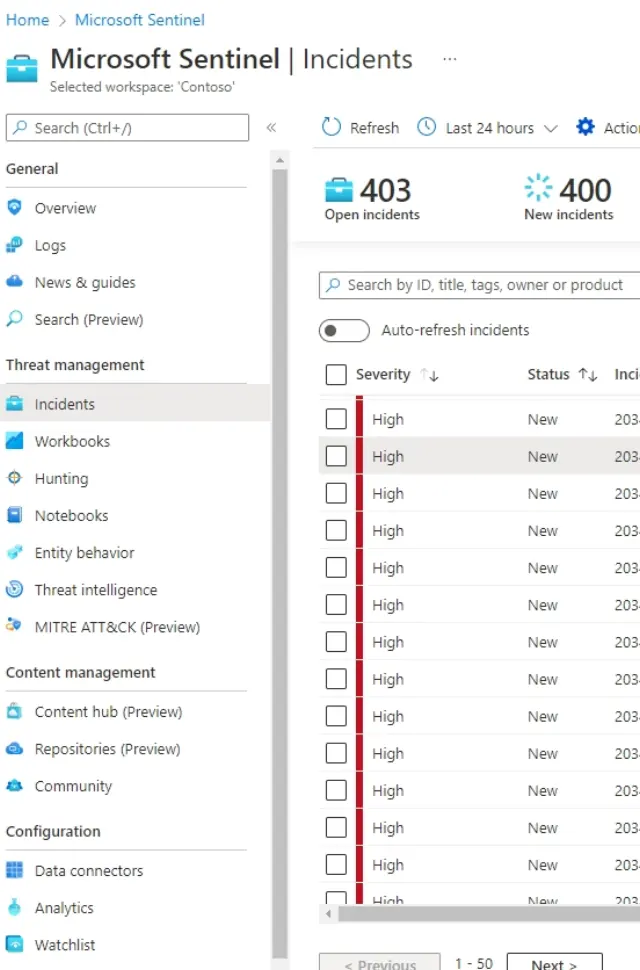
Task: Click the Microsoft Sentinel breadcrumb link
Action: tap(140, 20)
